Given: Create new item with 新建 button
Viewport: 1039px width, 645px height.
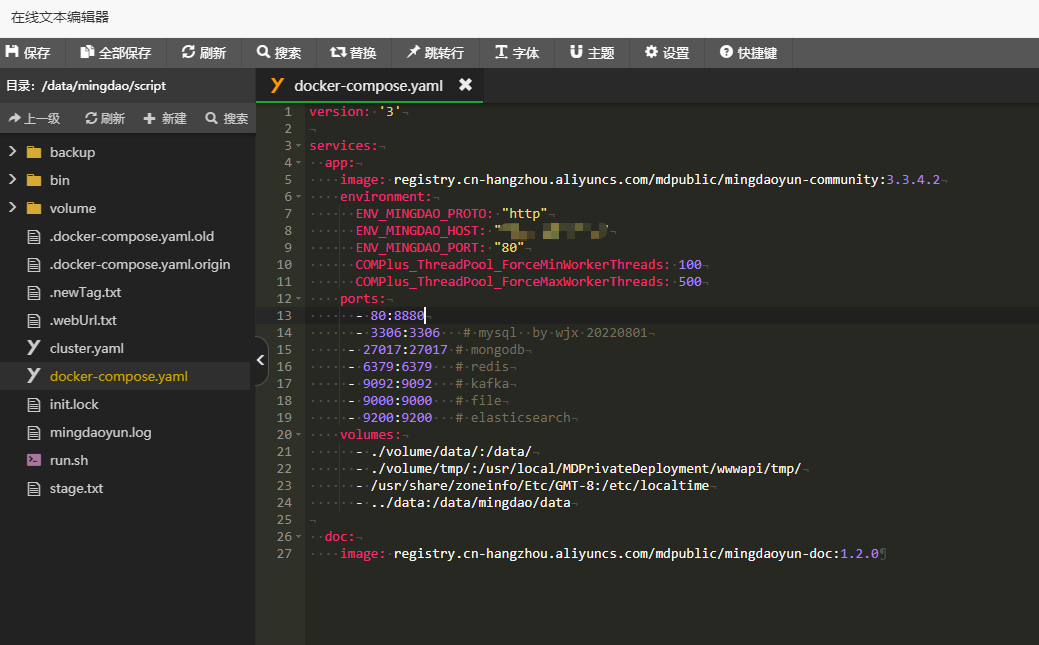Looking at the screenshot, I should [165, 118].
